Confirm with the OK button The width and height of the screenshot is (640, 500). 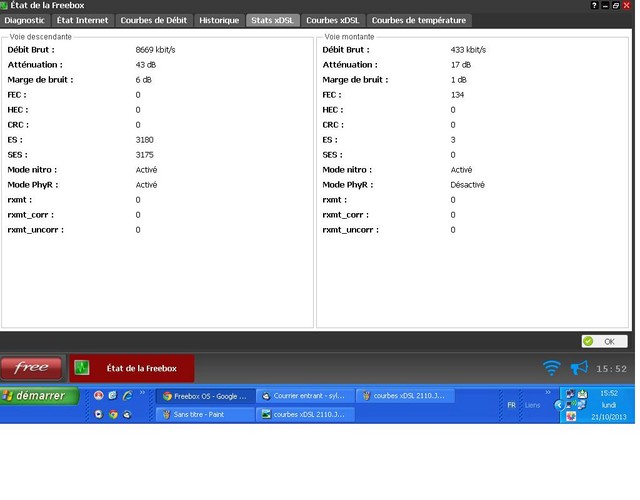pos(604,341)
